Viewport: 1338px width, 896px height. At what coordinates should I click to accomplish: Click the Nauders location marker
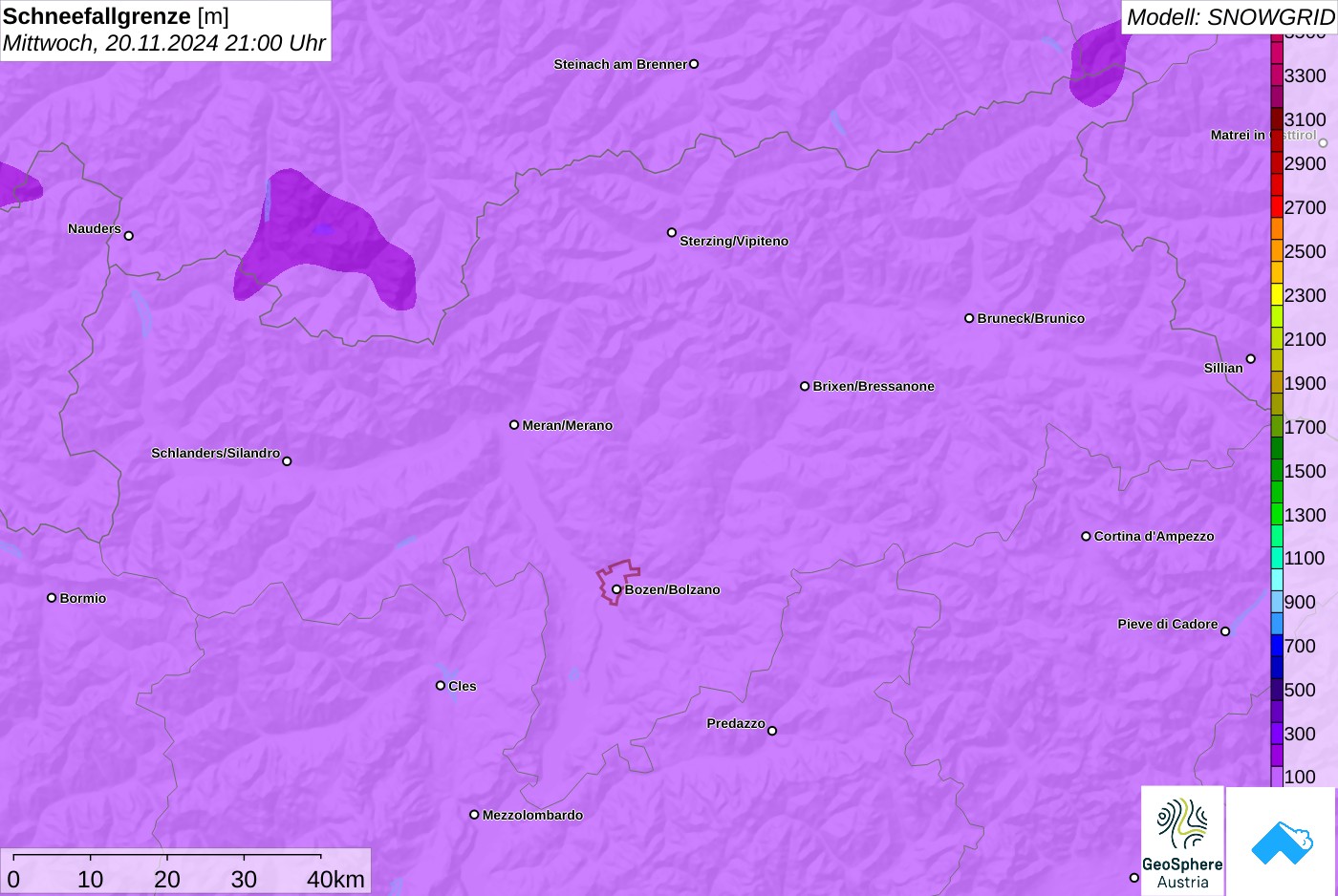(129, 235)
